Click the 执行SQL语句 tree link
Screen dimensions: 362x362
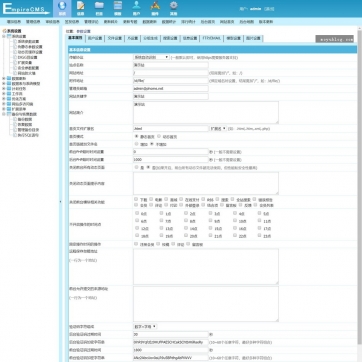coord(27,135)
